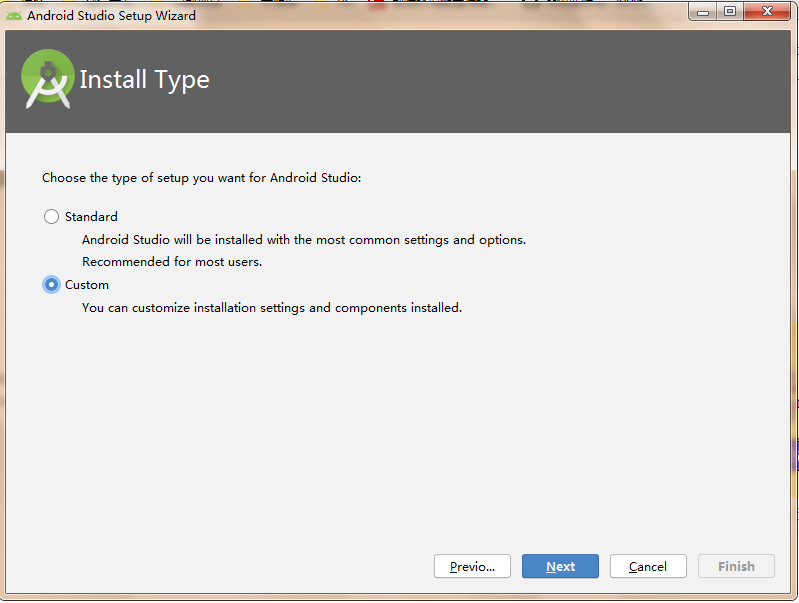Select the Custom radio button

[51, 285]
